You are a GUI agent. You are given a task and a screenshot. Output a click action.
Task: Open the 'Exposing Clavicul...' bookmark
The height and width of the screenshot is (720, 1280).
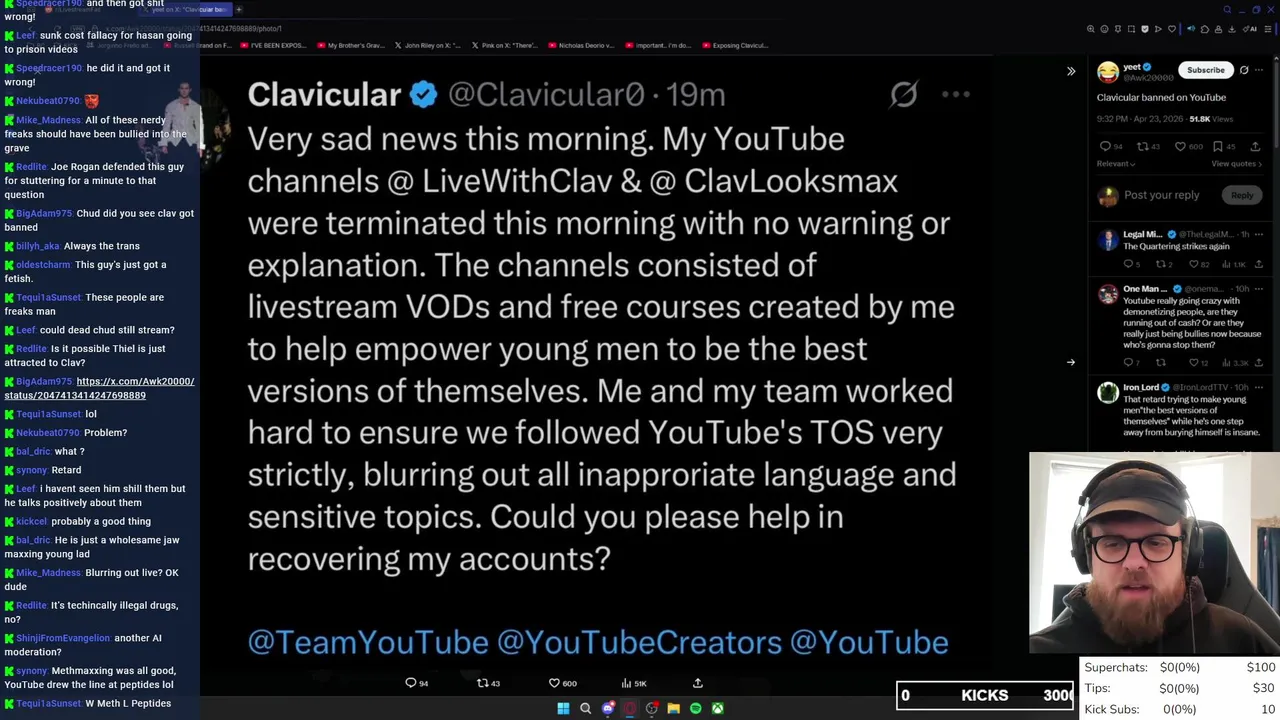(735, 45)
